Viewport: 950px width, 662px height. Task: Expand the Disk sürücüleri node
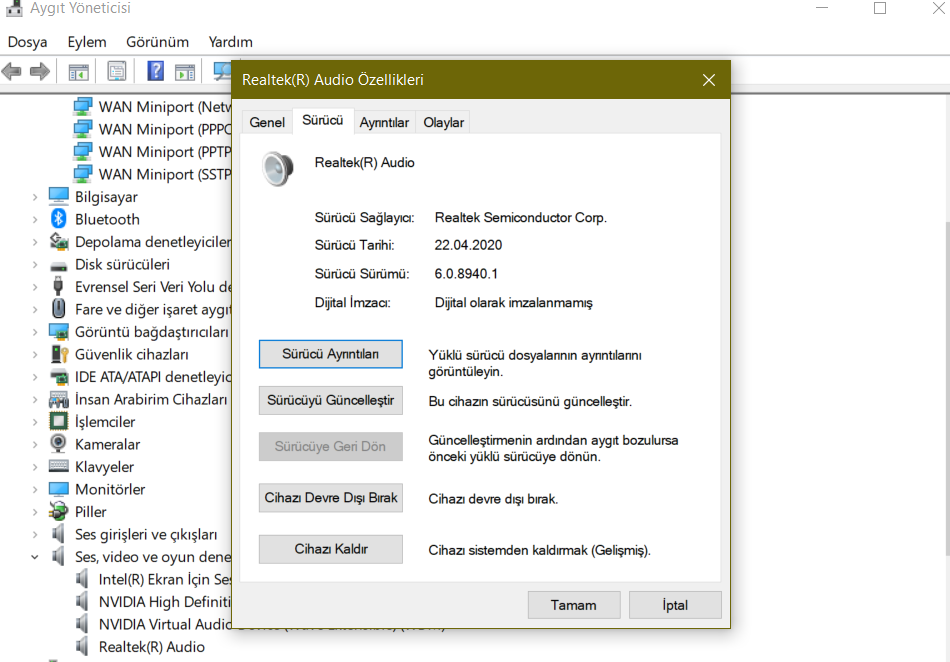pos(35,265)
